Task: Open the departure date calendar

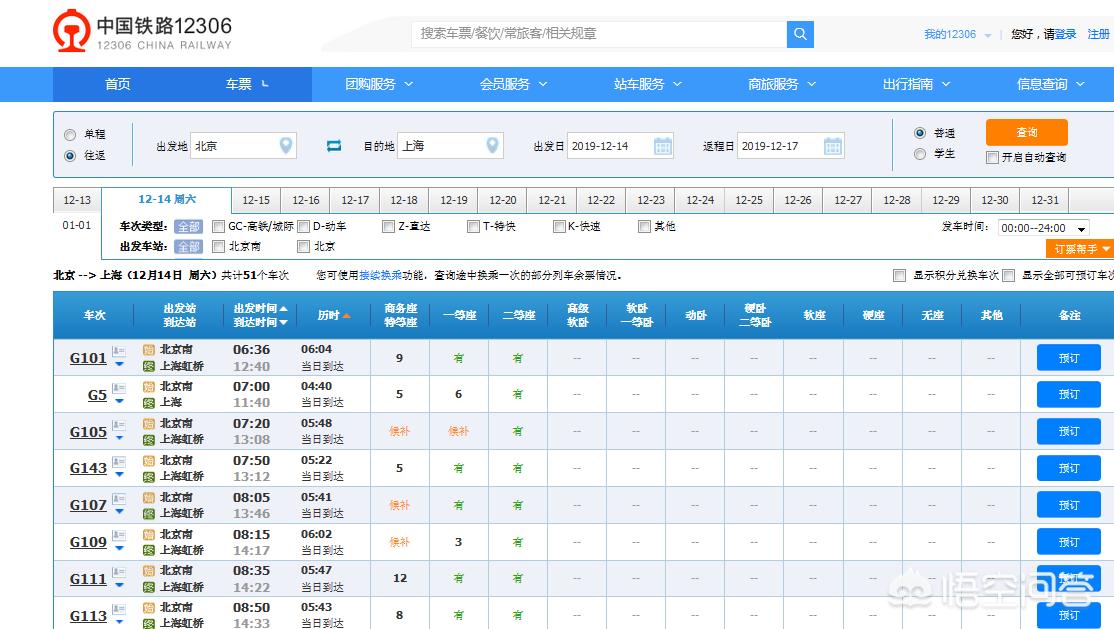Action: pyautogui.click(x=662, y=146)
